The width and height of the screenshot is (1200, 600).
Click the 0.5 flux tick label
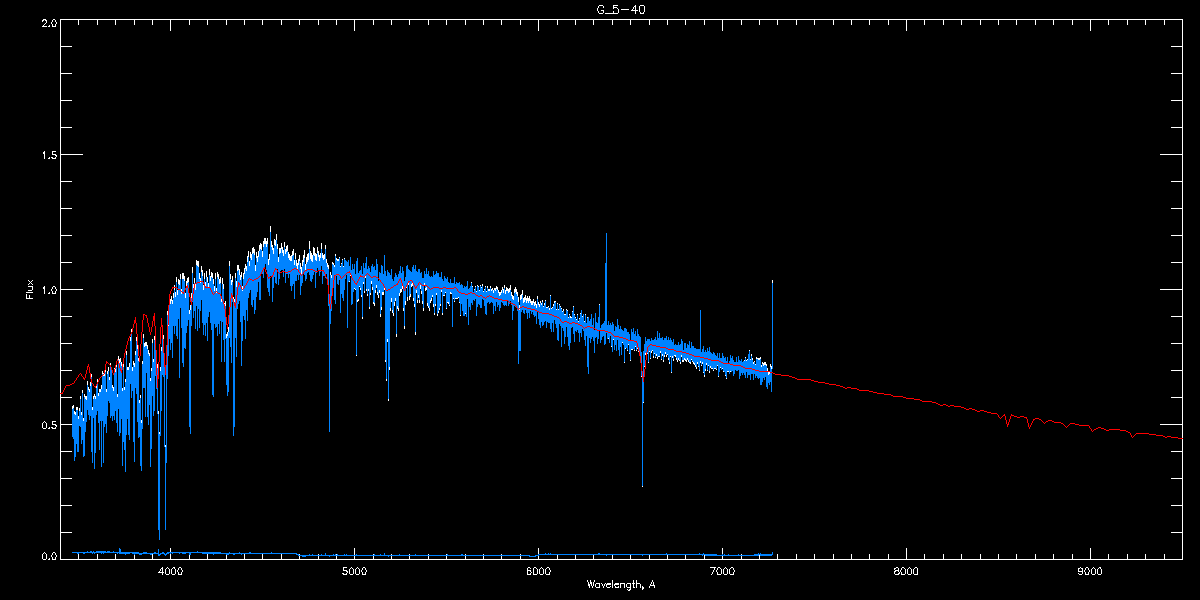coord(47,424)
